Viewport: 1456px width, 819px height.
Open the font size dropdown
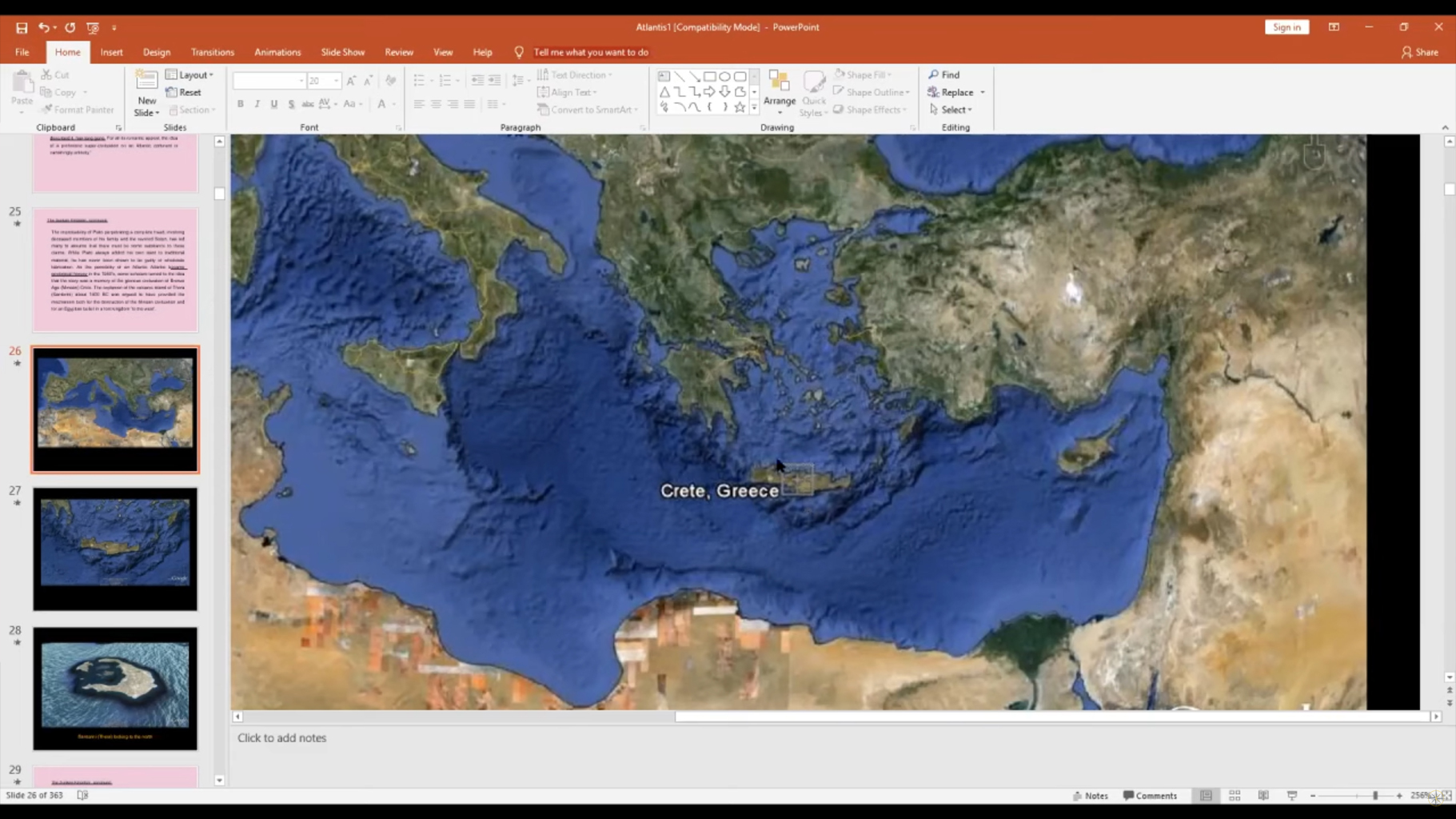pyautogui.click(x=336, y=81)
